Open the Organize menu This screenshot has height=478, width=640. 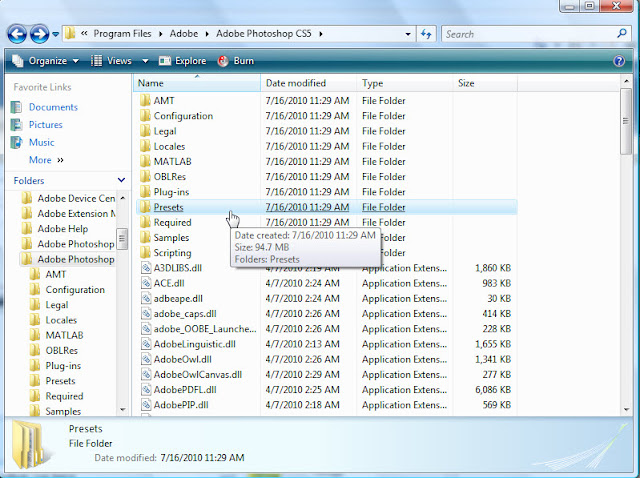point(45,61)
